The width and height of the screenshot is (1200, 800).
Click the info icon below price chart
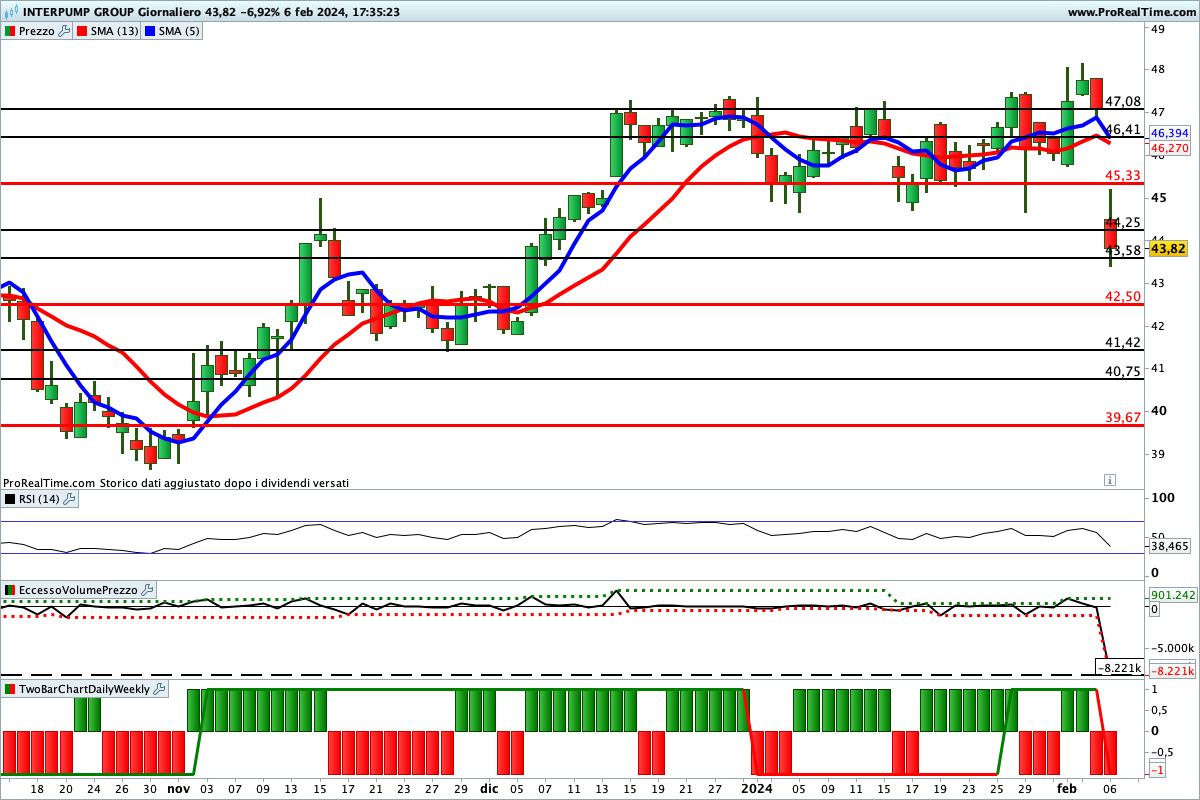[x=1110, y=480]
